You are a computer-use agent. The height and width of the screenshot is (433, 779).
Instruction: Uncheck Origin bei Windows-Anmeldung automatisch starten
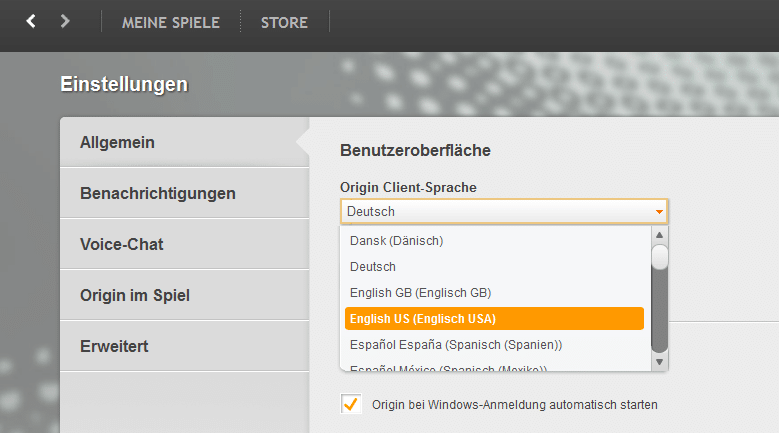351,404
